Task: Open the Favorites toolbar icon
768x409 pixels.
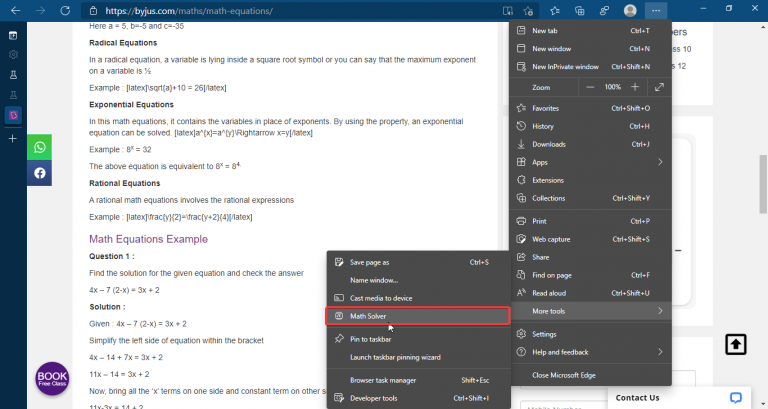Action: click(554, 10)
